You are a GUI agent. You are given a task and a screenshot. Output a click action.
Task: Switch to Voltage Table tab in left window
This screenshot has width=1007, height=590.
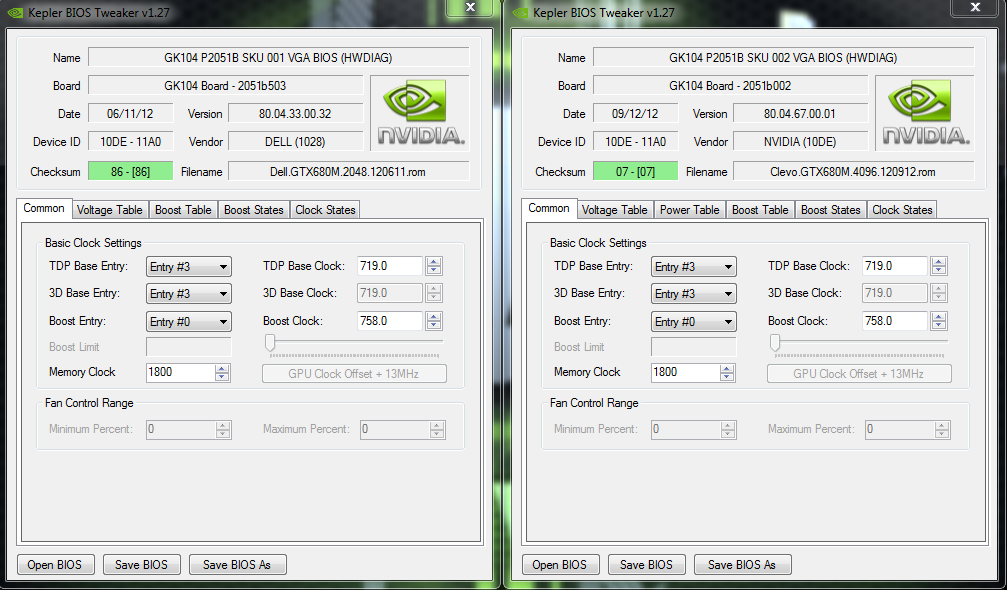[110, 210]
